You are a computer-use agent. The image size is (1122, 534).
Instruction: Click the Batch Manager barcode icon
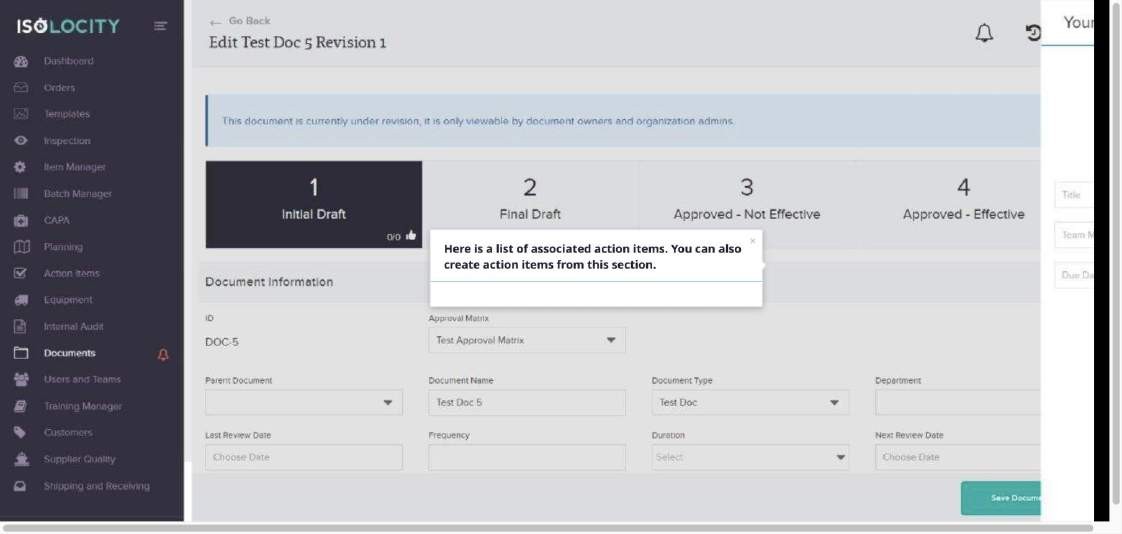tap(21, 194)
